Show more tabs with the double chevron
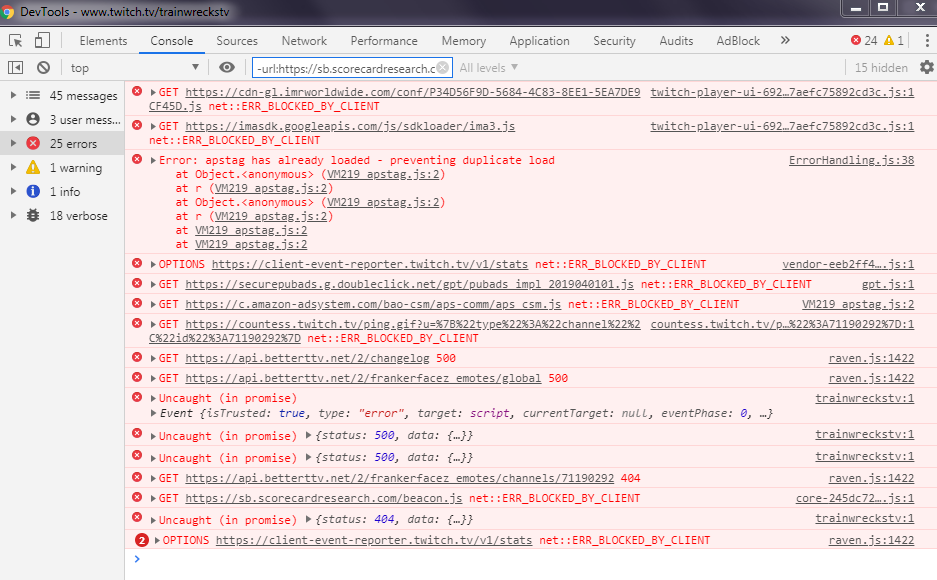The width and height of the screenshot is (937, 580). coord(785,41)
